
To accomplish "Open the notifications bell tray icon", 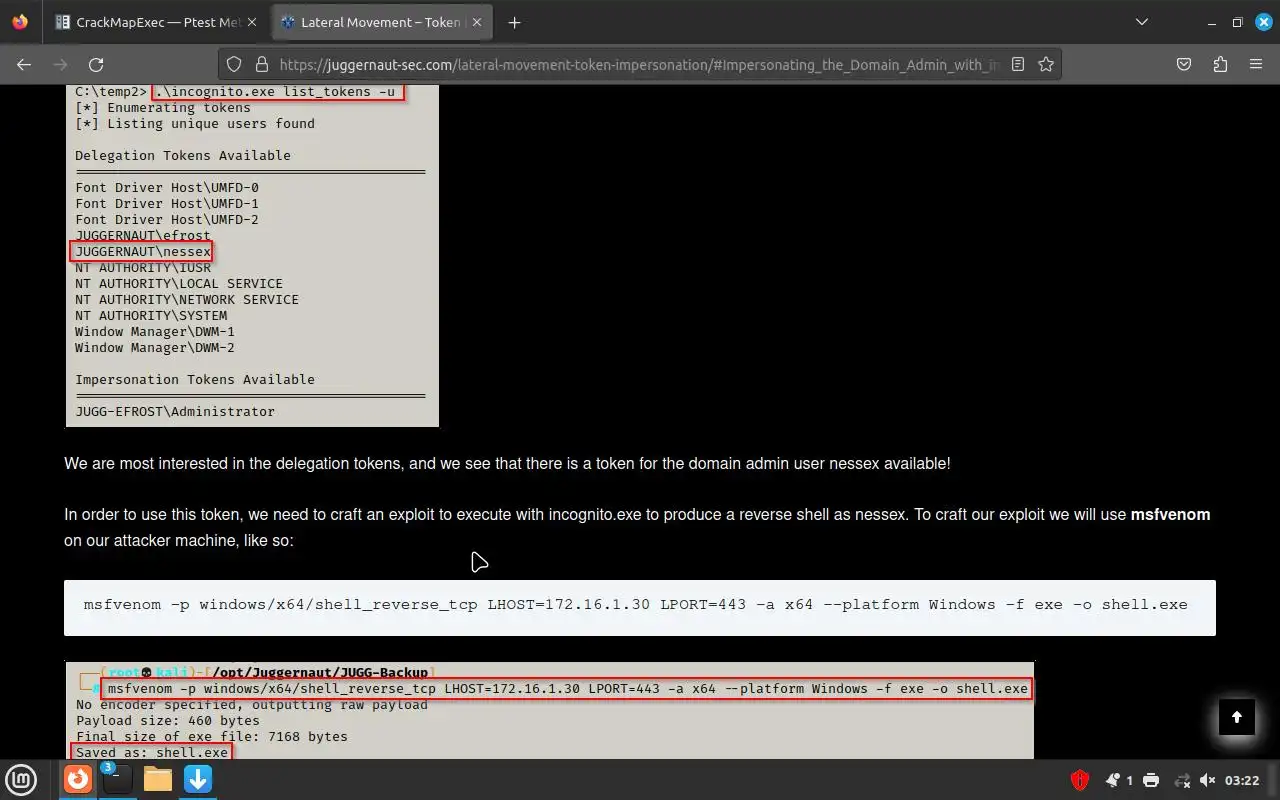I will pyautogui.click(x=1113, y=780).
